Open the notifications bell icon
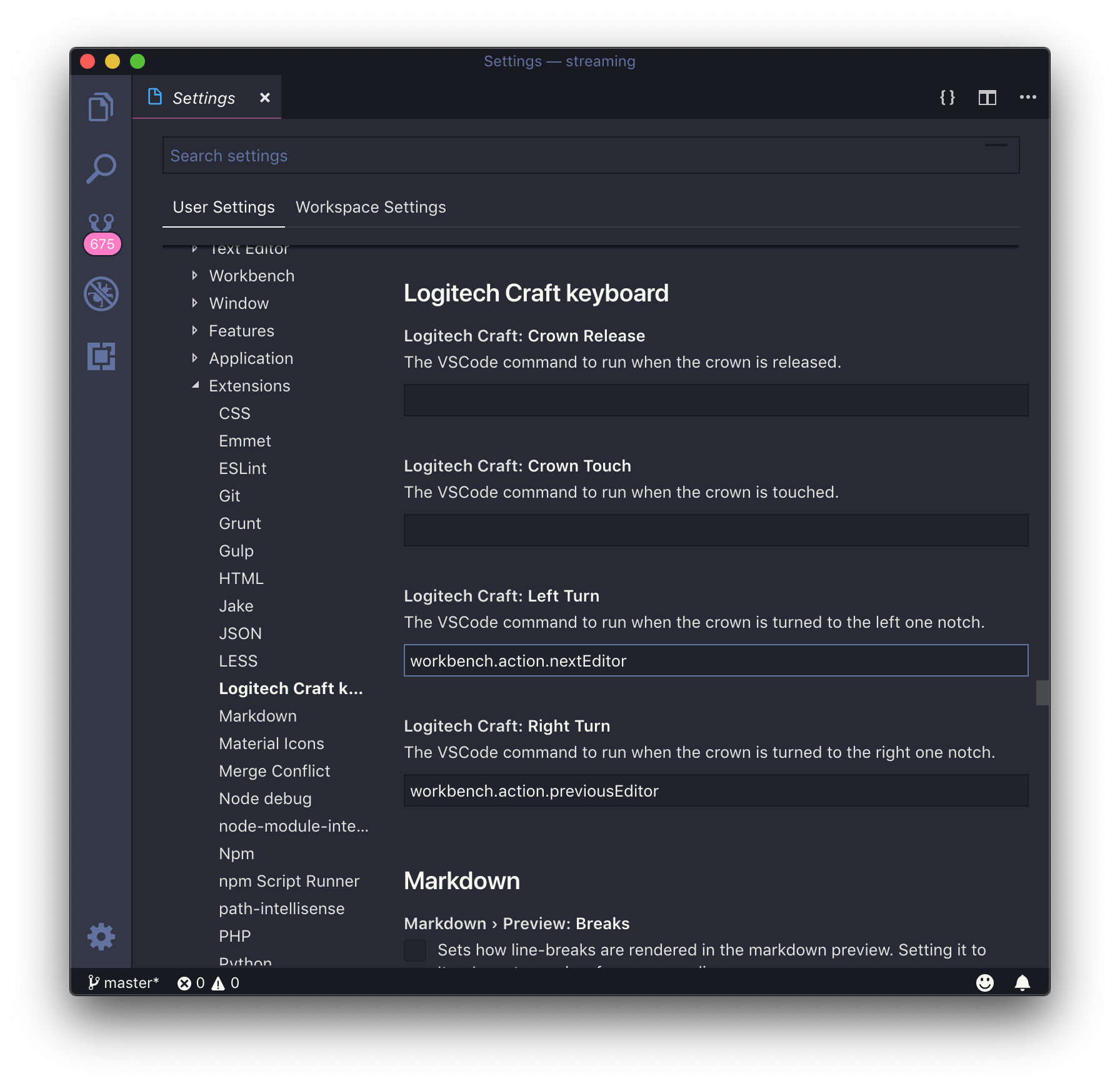 click(x=1022, y=983)
